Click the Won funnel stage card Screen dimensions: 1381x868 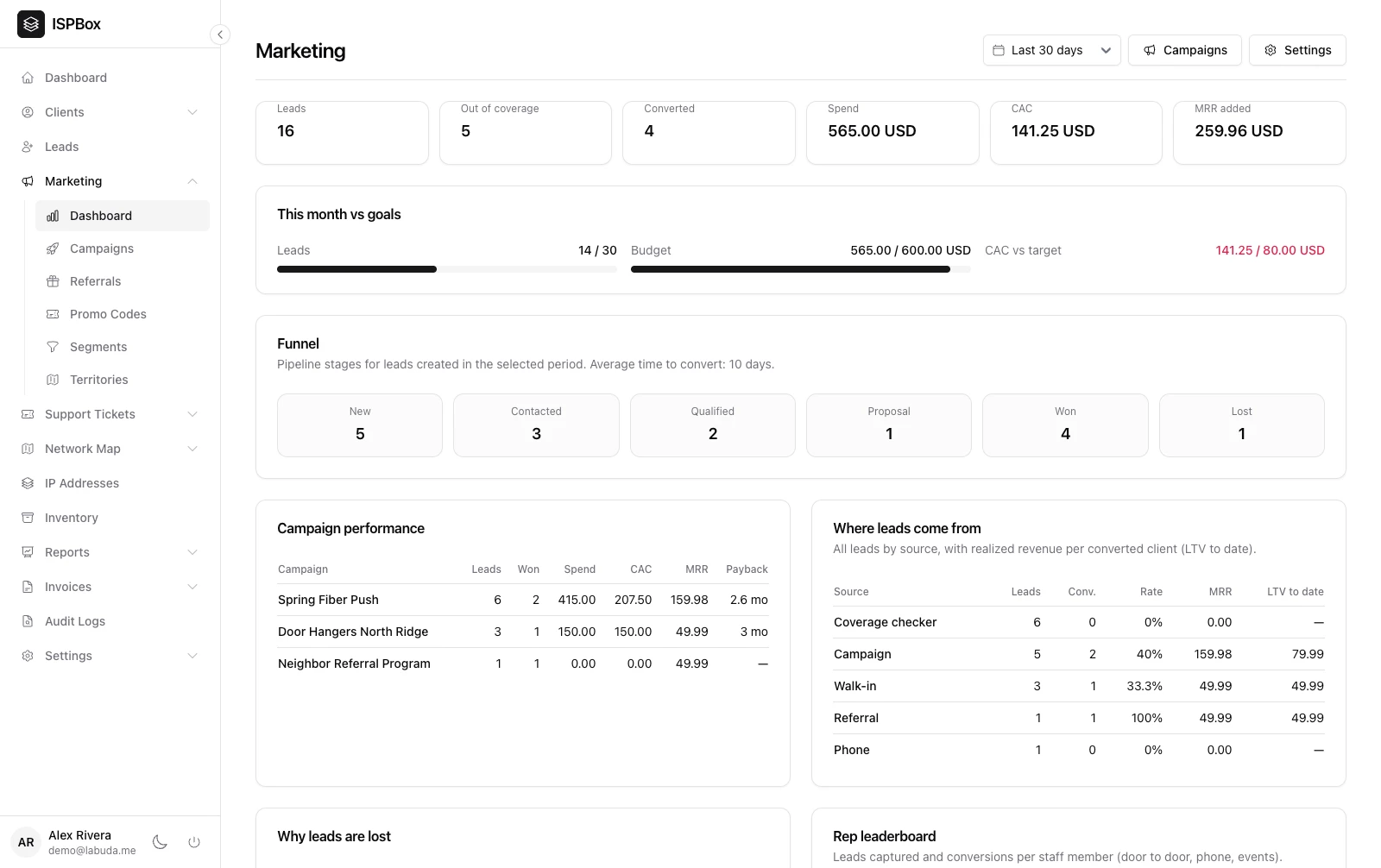tap(1065, 425)
